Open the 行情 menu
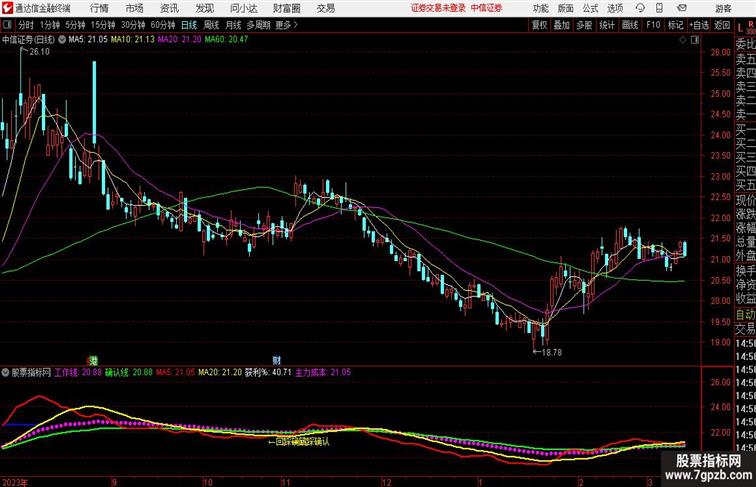Screen dimensions: 756x487 [x=99, y=8]
